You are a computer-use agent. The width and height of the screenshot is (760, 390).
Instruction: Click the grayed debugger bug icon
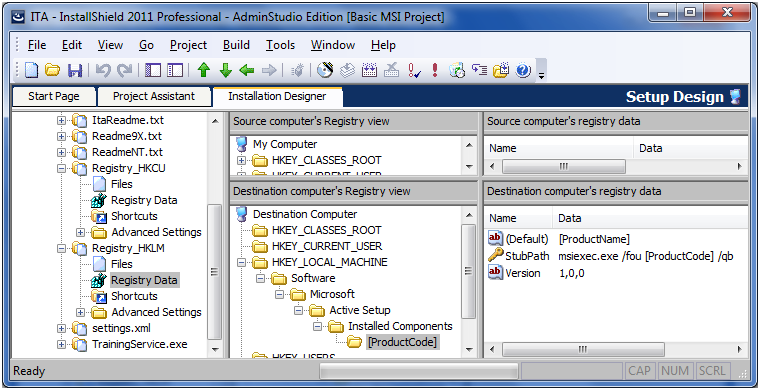[x=298, y=71]
